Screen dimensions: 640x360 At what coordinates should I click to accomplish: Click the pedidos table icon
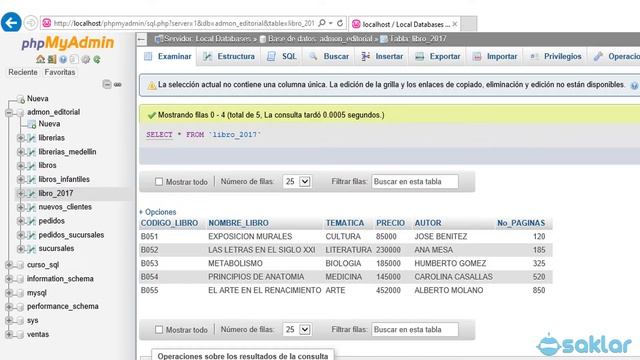coord(31,221)
